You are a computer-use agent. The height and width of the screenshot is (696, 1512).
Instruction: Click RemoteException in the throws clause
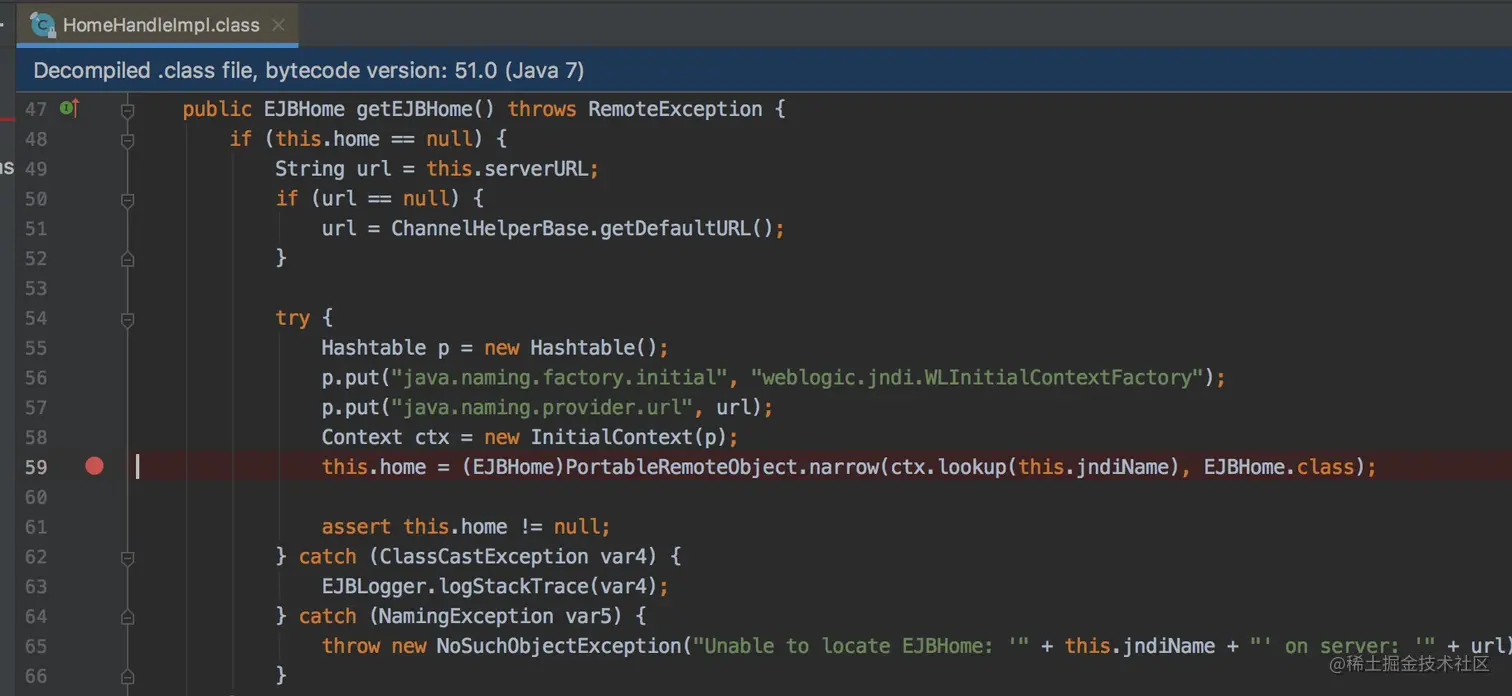tap(675, 109)
